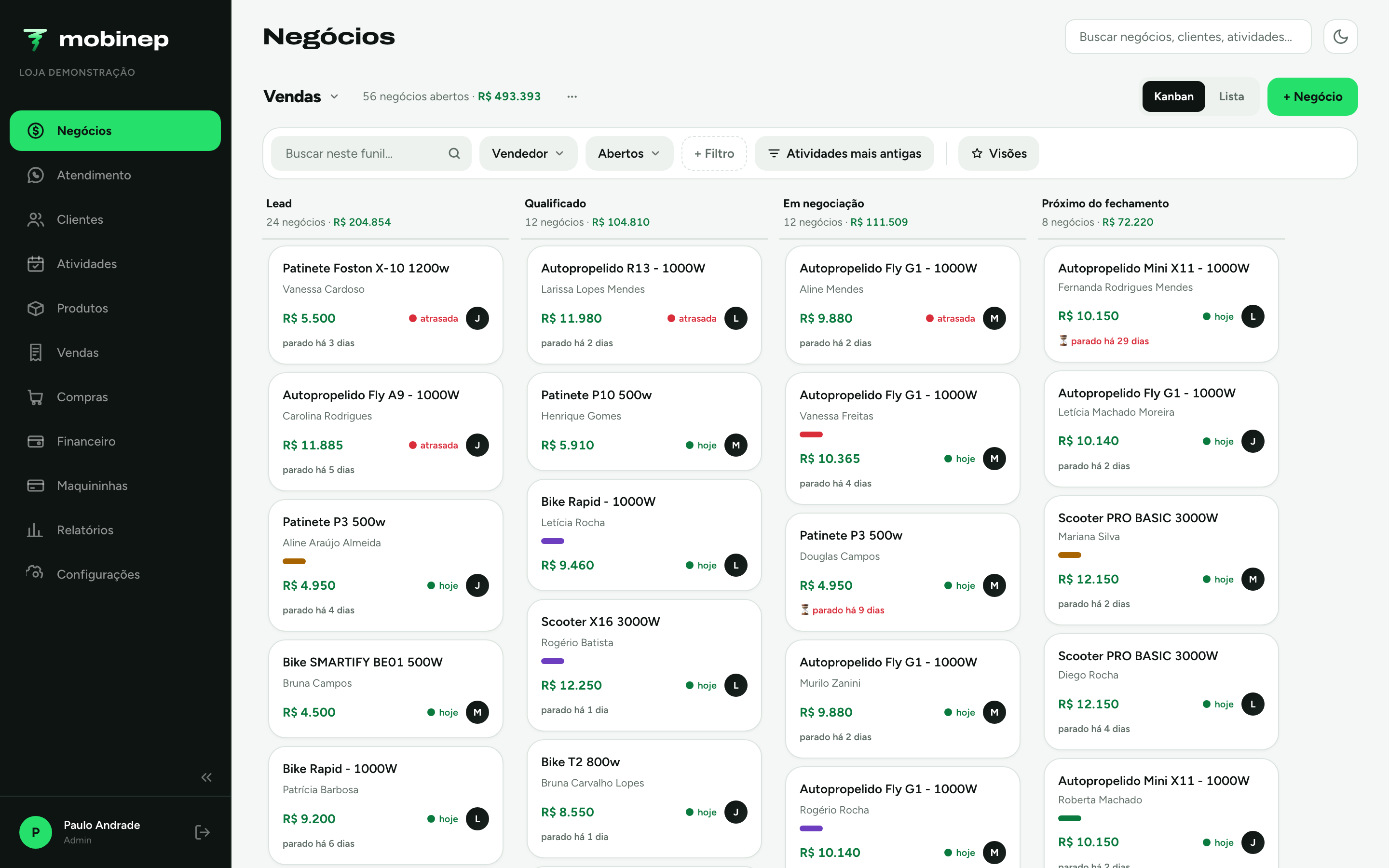Click J avatar on Bruna Carvalho Lopes card
Image resolution: width=1389 pixels, height=868 pixels.
736,813
